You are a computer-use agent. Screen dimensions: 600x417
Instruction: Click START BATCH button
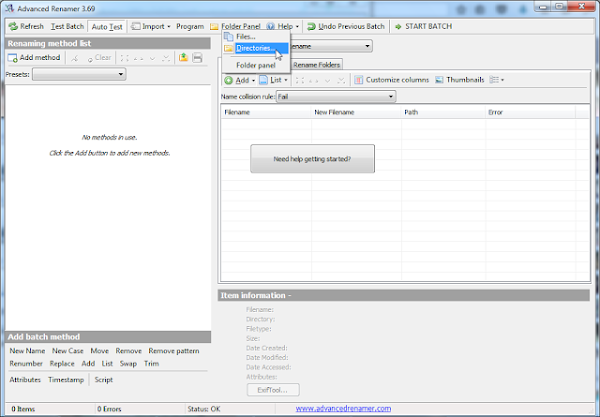point(423,26)
